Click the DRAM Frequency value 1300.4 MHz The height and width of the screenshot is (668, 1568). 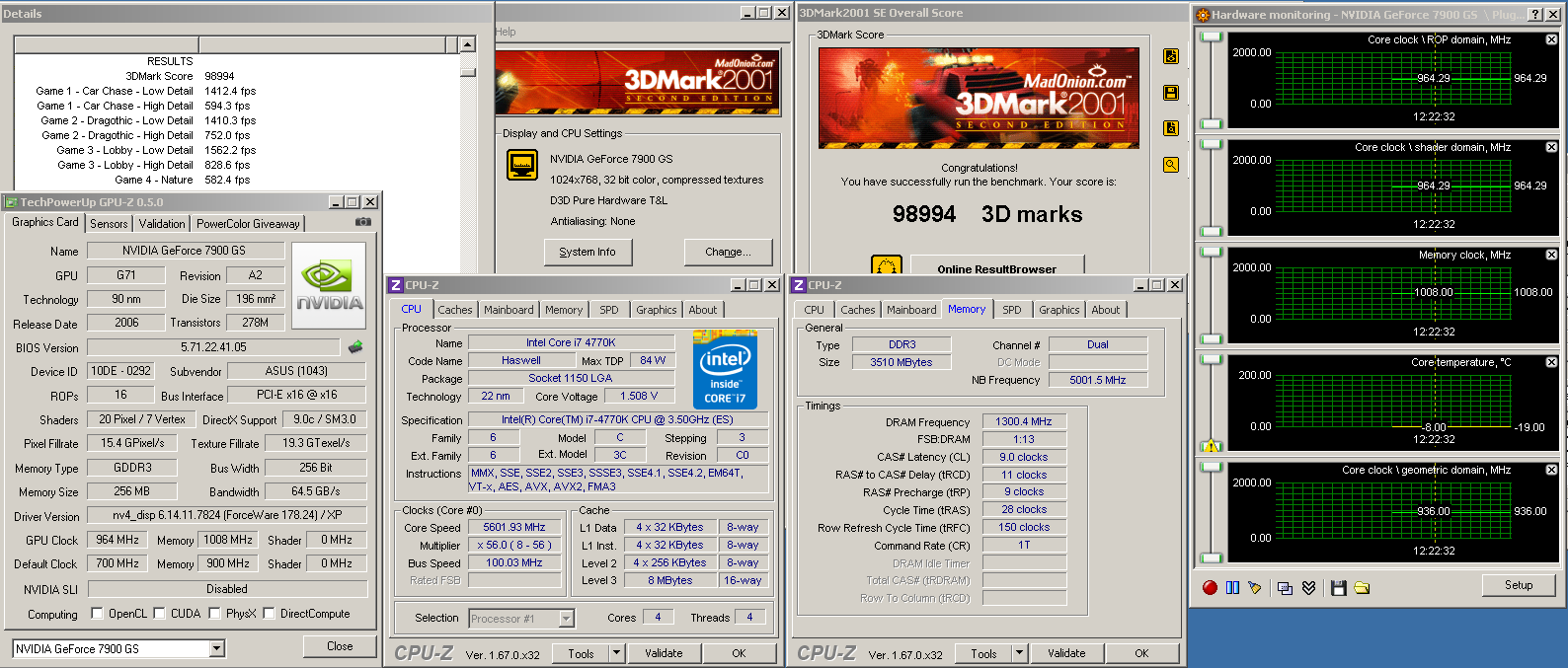tap(1024, 421)
